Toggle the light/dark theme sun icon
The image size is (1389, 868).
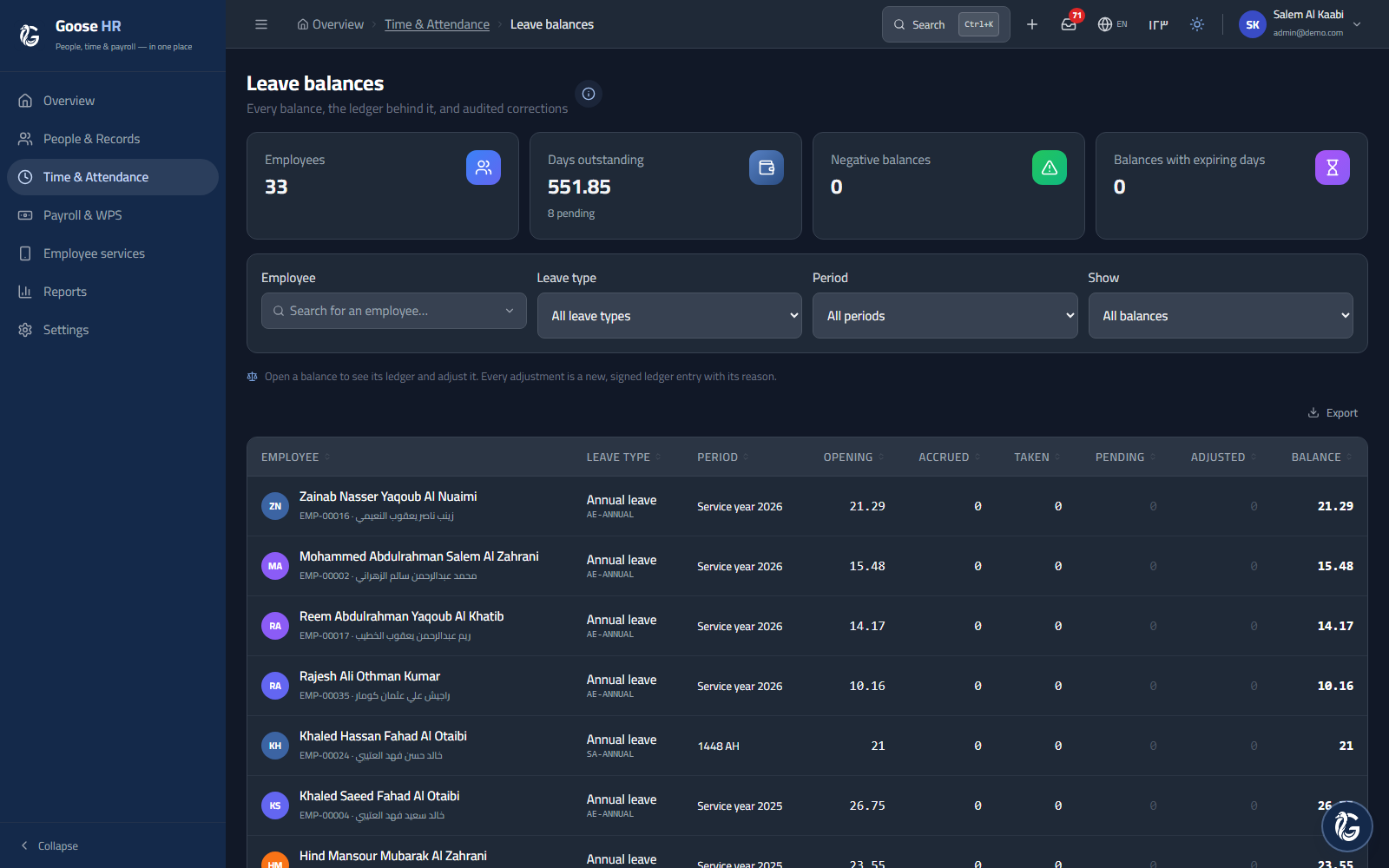[x=1197, y=24]
